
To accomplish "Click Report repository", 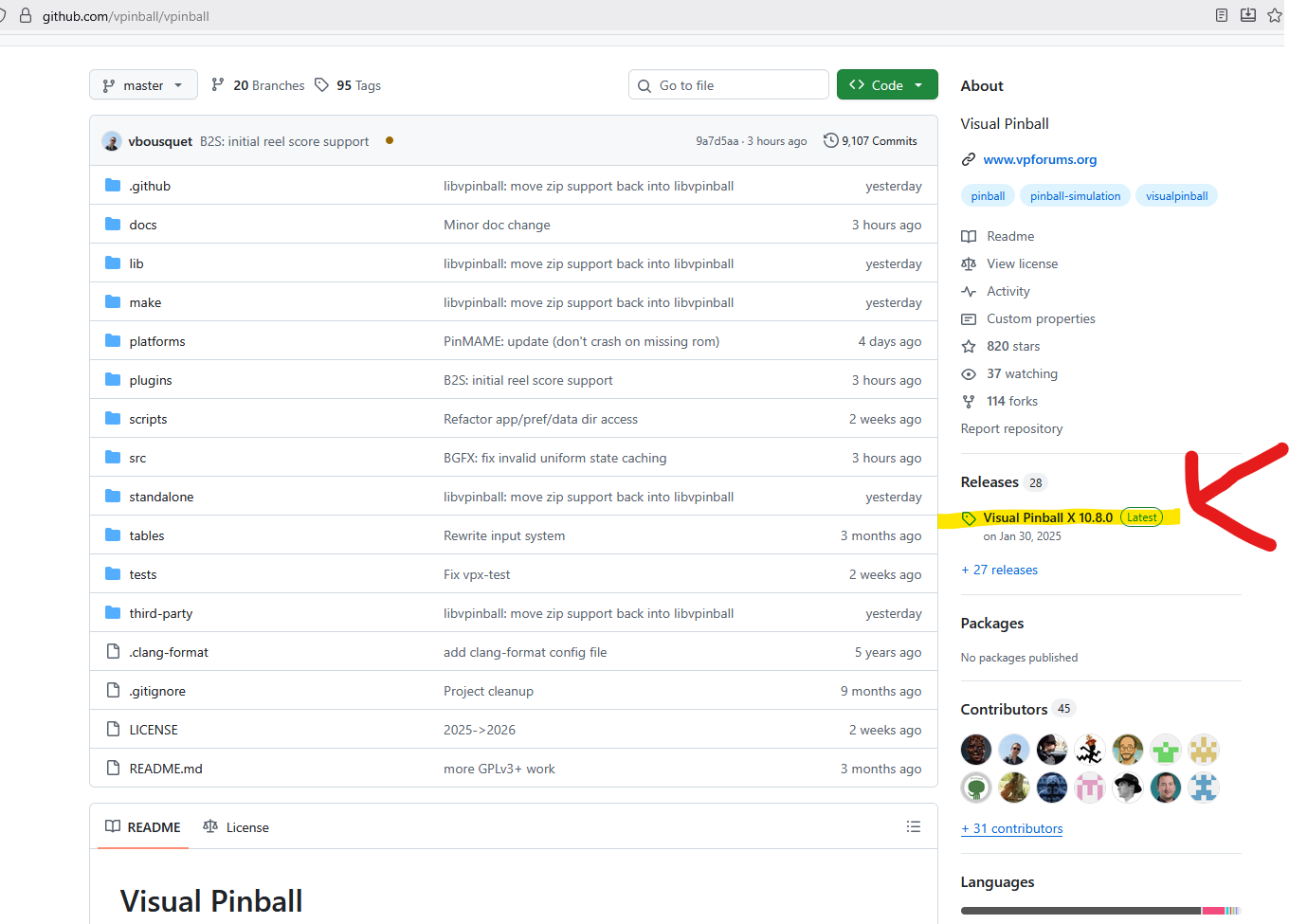I will coord(1011,428).
